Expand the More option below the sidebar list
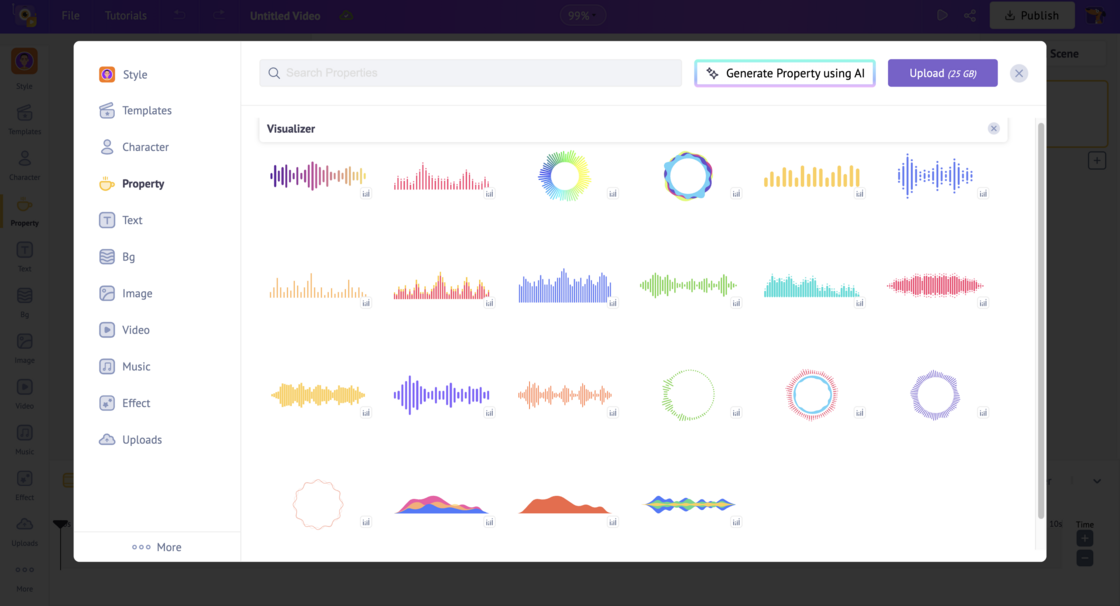The height and width of the screenshot is (606, 1120). pos(156,547)
